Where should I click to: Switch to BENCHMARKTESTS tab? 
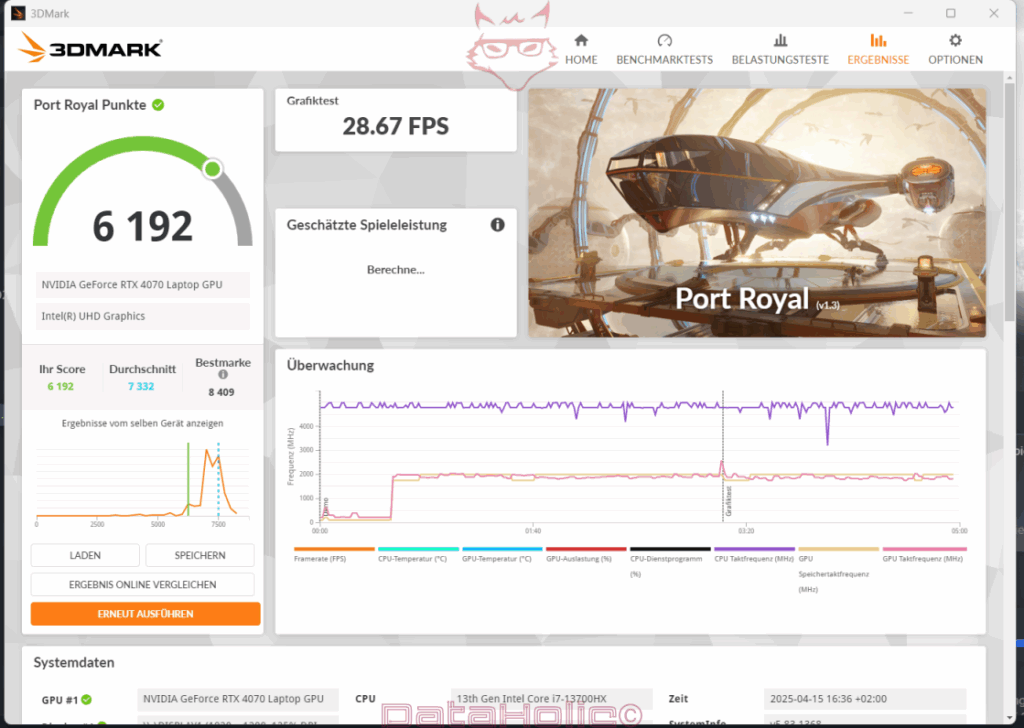point(664,50)
